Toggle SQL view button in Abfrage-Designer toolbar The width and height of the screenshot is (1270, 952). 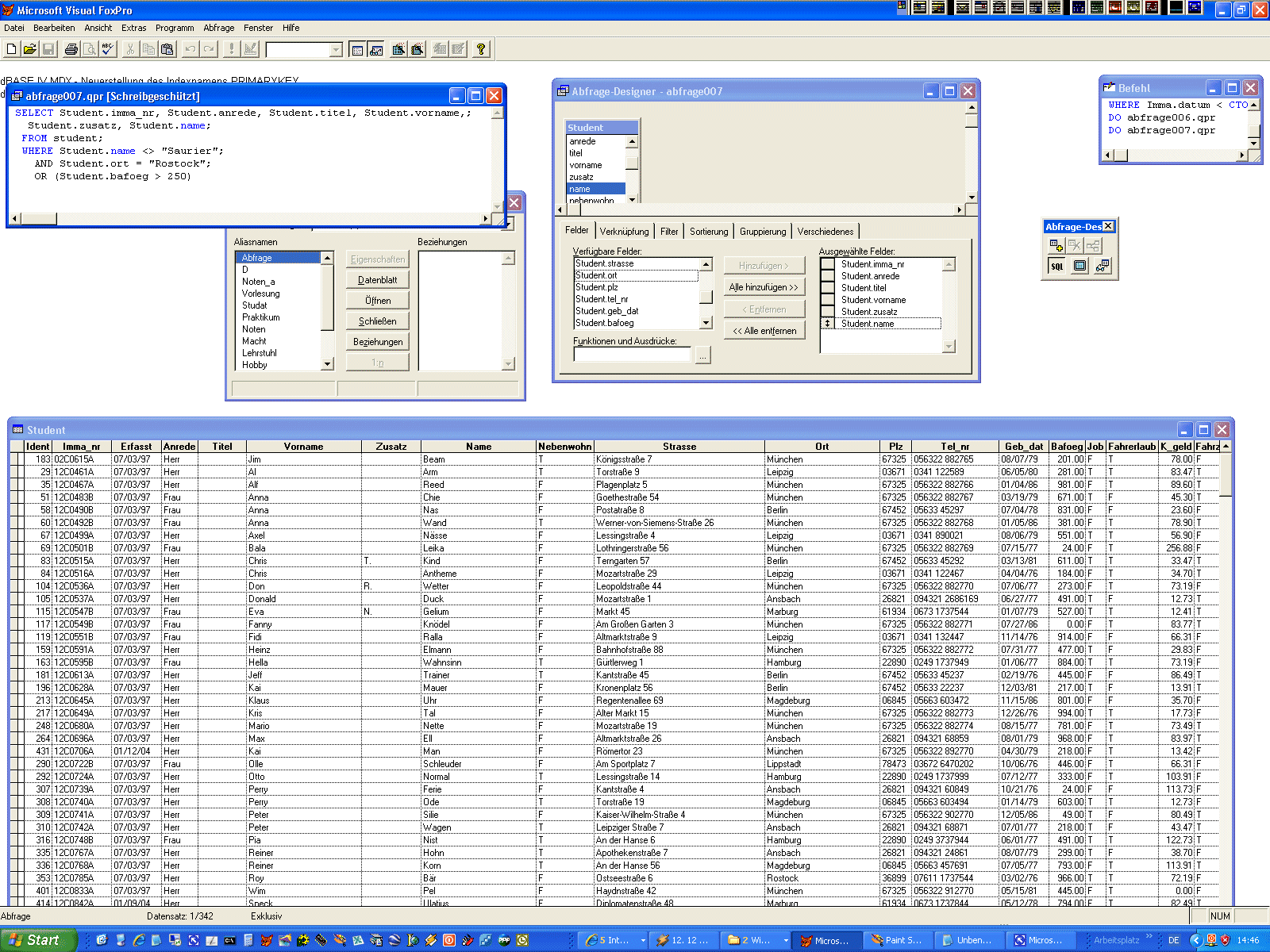[1056, 266]
